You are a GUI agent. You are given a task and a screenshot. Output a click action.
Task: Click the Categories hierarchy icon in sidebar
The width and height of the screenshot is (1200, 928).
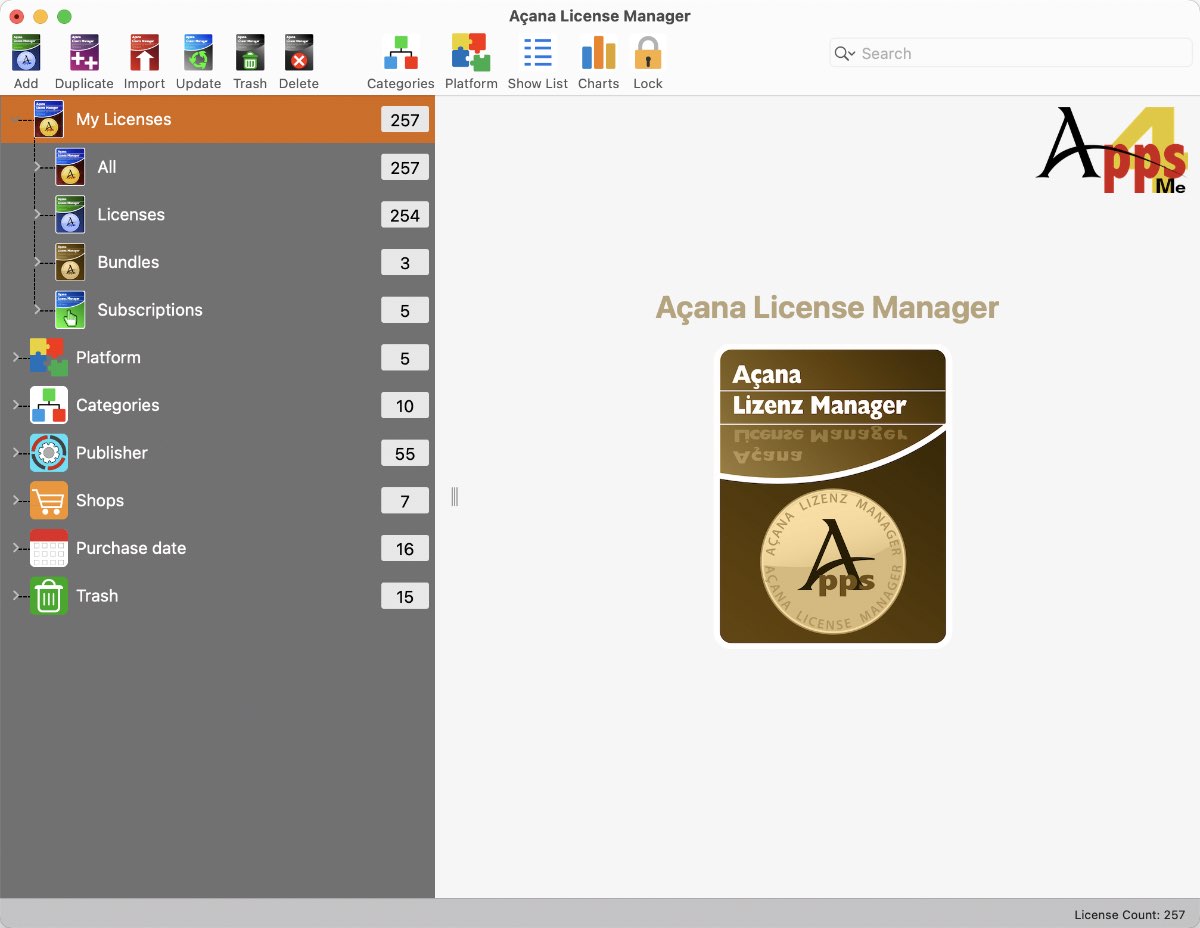[49, 405]
